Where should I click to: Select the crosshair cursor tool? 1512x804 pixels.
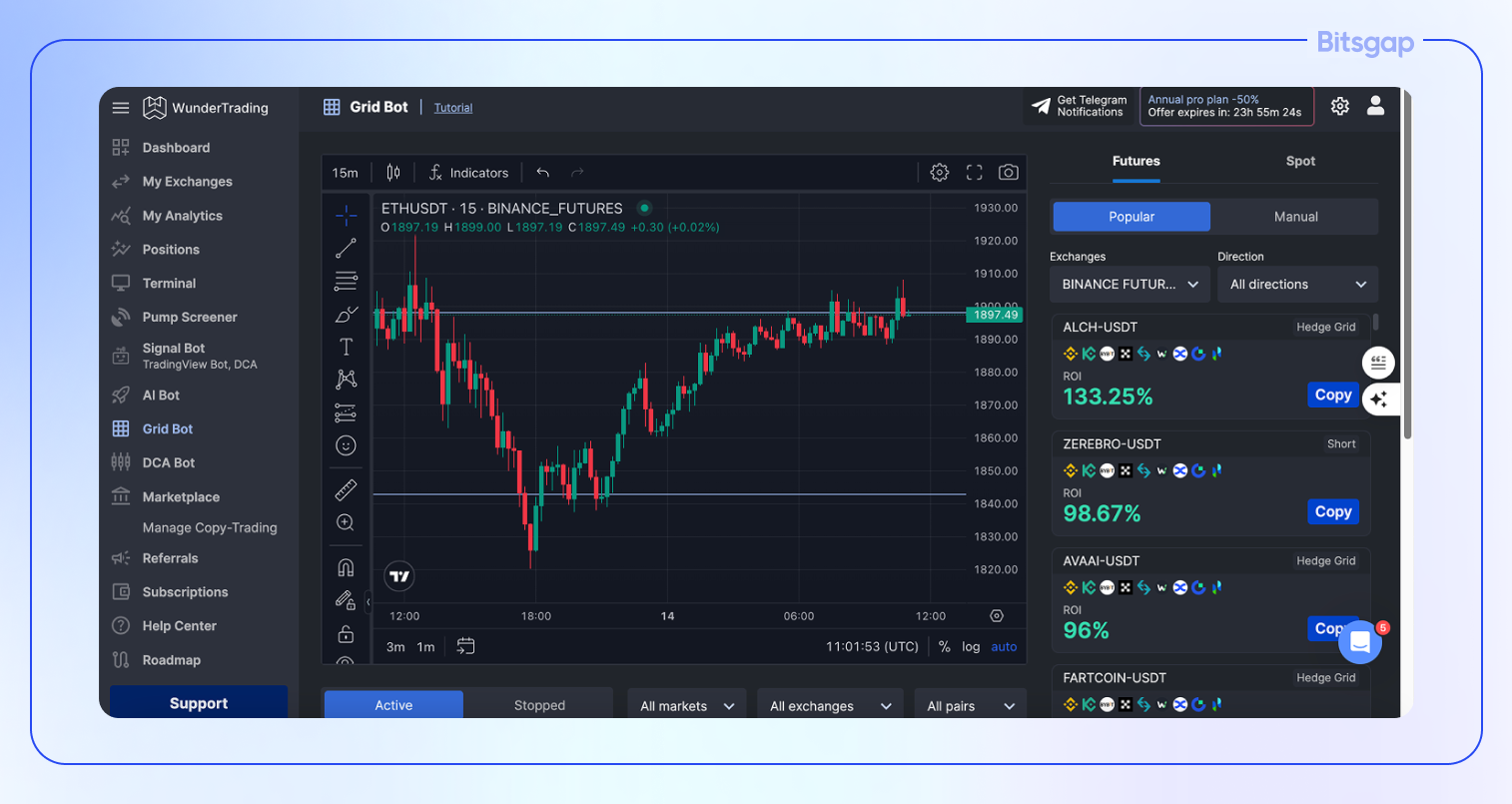[x=346, y=215]
